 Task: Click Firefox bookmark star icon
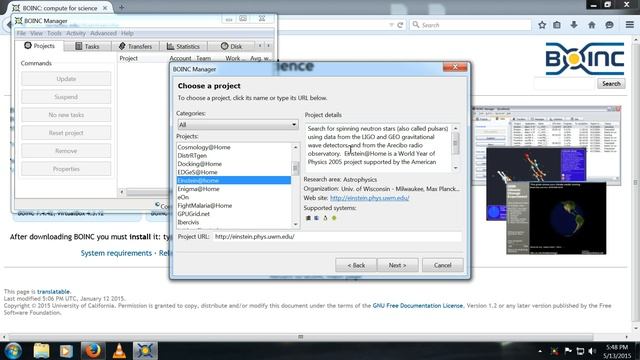tap(542, 25)
